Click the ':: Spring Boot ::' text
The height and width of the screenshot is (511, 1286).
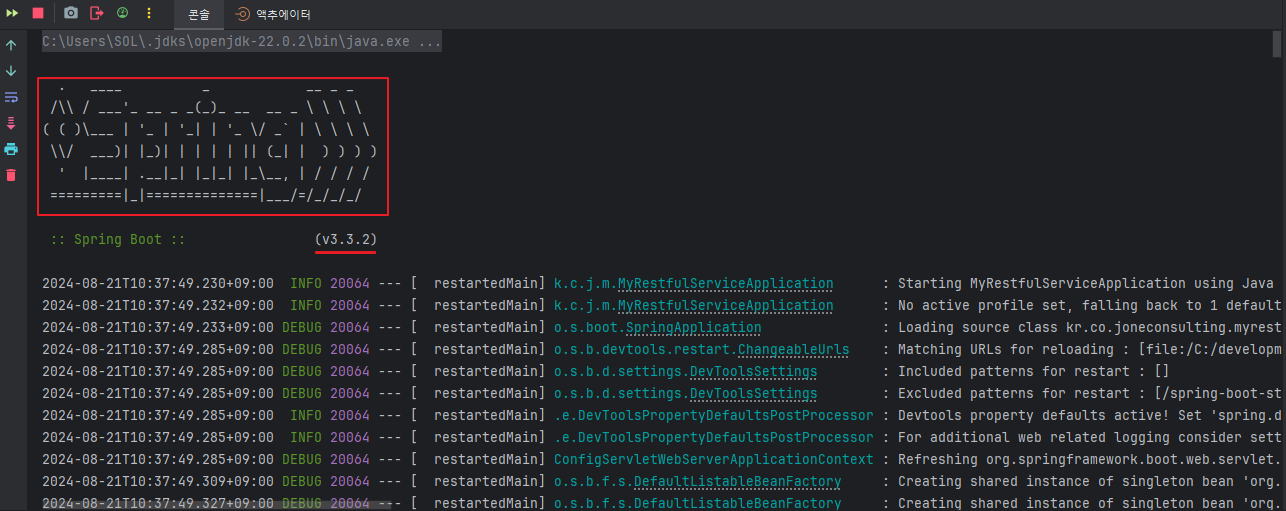(117, 240)
